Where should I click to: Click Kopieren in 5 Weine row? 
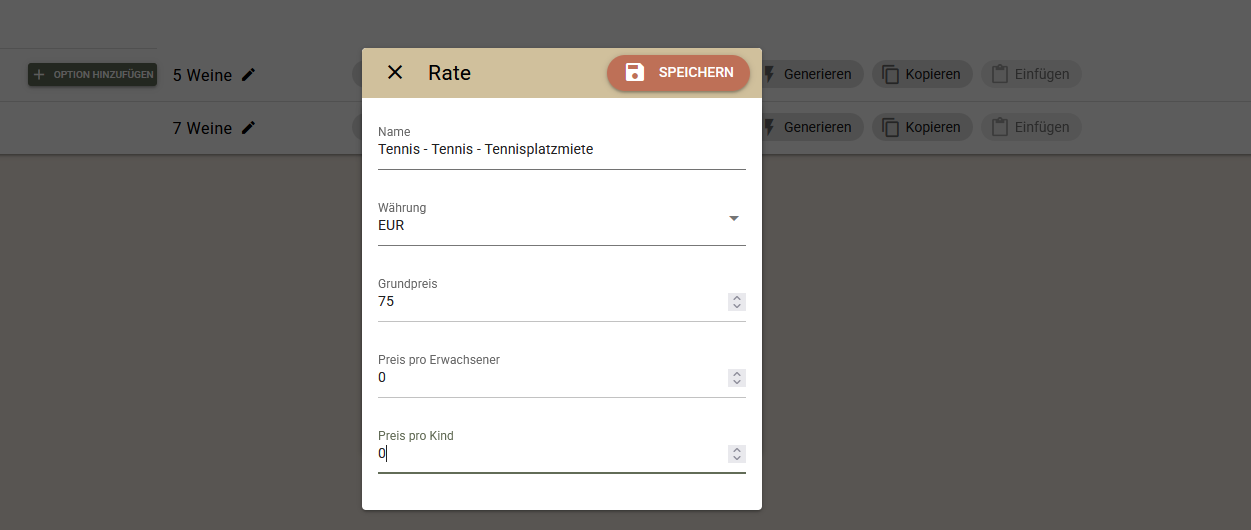(x=922, y=74)
